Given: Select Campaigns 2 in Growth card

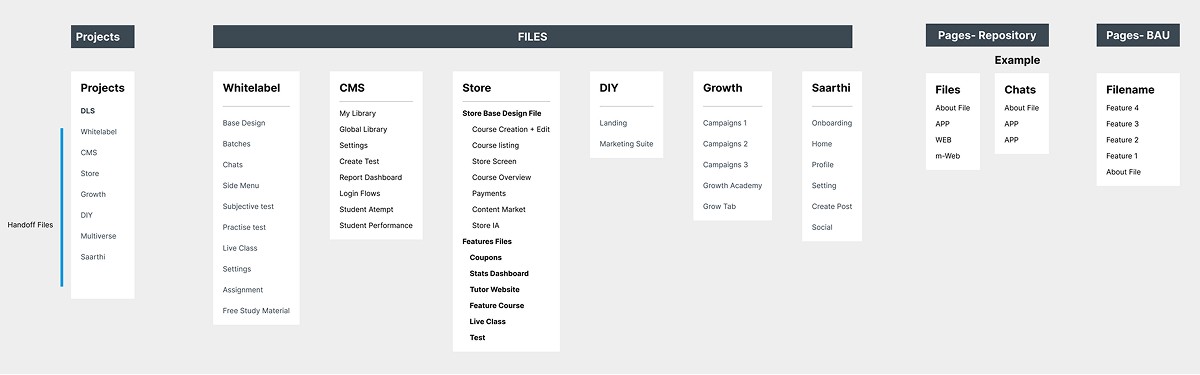Looking at the screenshot, I should click(x=725, y=144).
